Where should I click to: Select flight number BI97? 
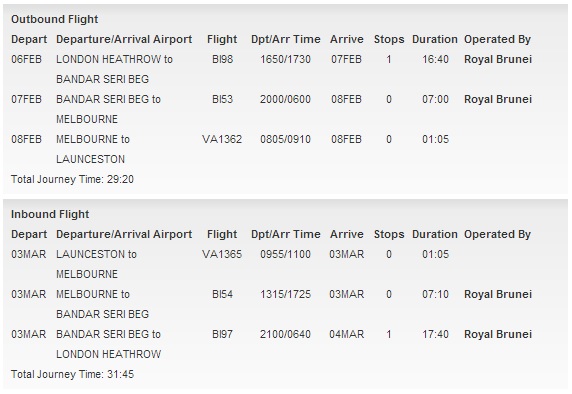click(x=222, y=335)
